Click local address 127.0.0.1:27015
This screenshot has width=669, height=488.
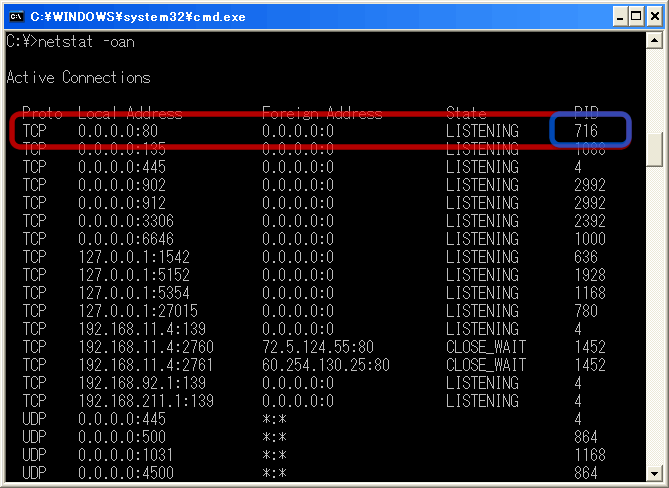pyautogui.click(x=129, y=311)
